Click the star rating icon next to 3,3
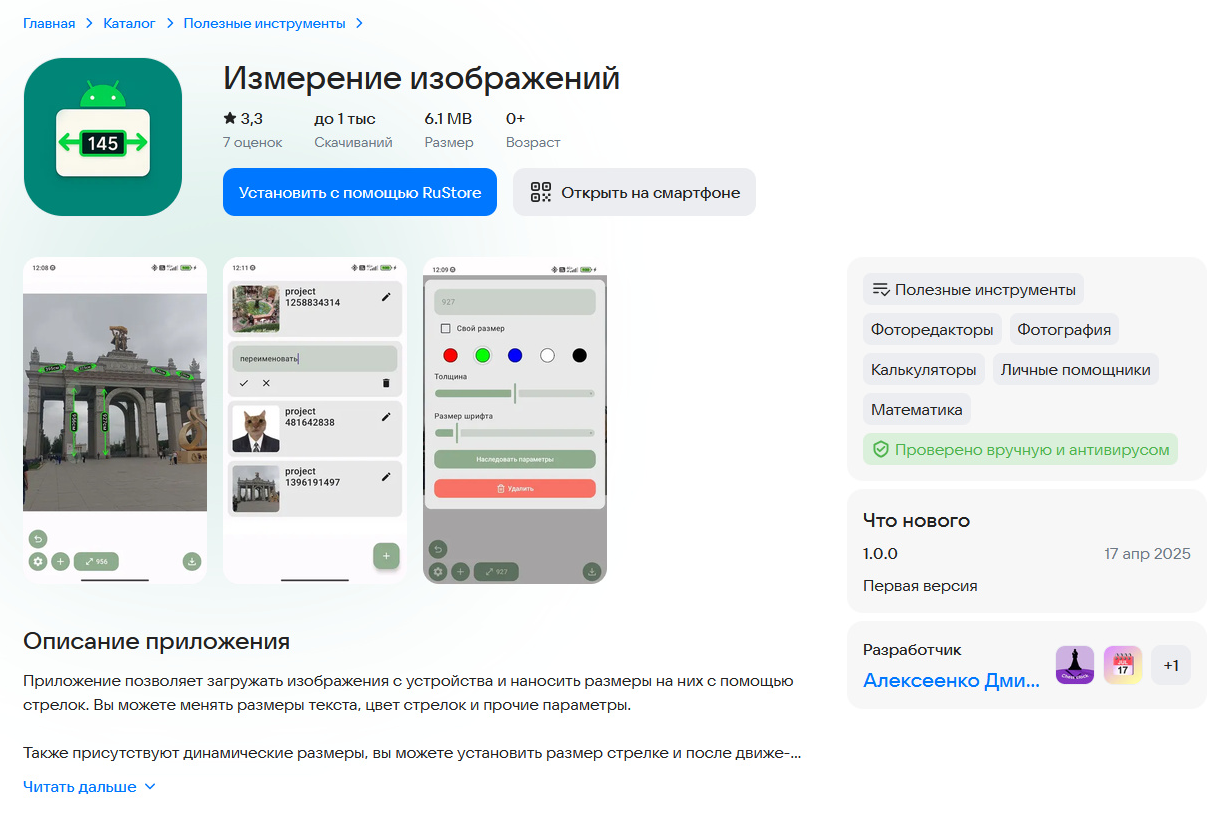Screen dimensions: 1226x815 [230, 118]
